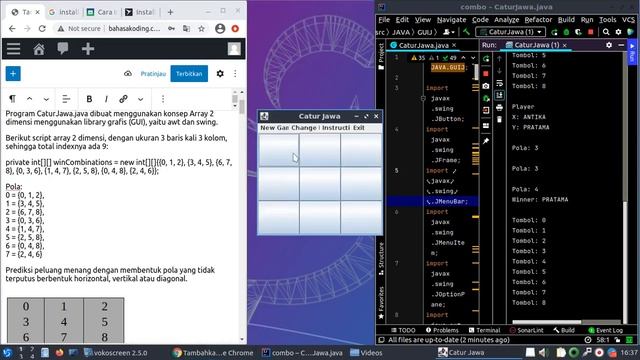This screenshot has width=640, height=360.
Task: Open the Problems tool window tab
Action: point(442,330)
